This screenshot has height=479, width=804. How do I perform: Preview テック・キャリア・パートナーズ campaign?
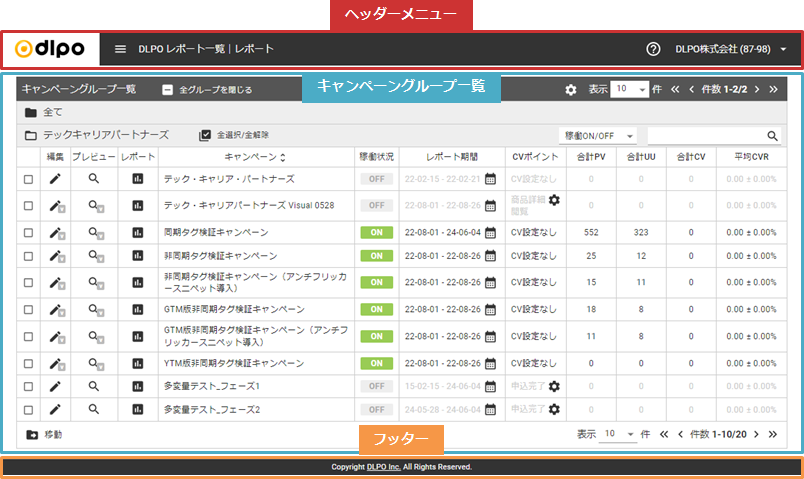(93, 178)
